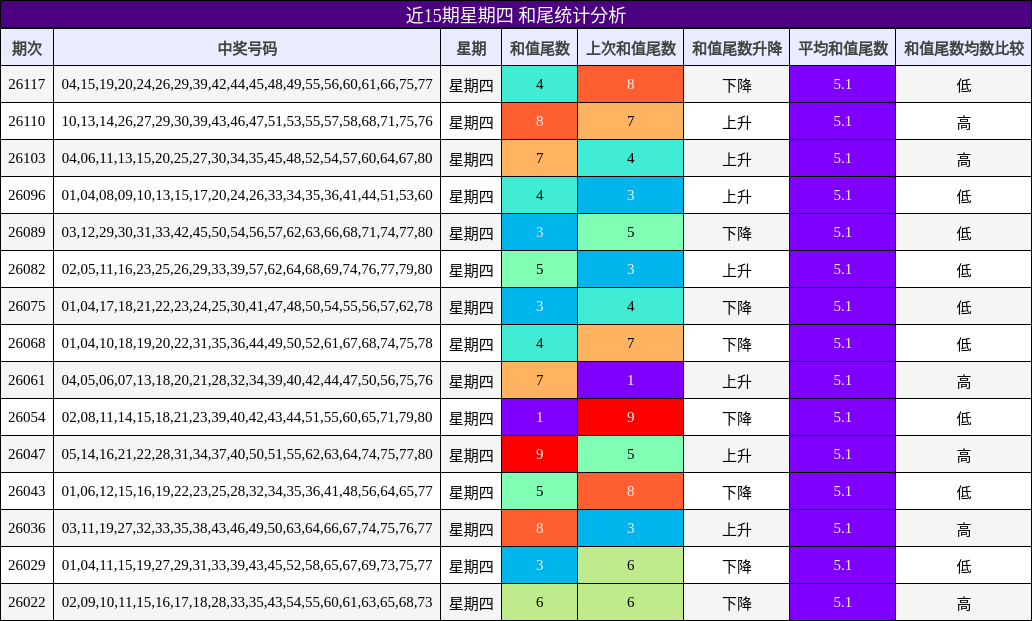Click winning numbers starting 04,06,11,13 in row 26103
Screen dimensions: 1032x621
[247, 159]
